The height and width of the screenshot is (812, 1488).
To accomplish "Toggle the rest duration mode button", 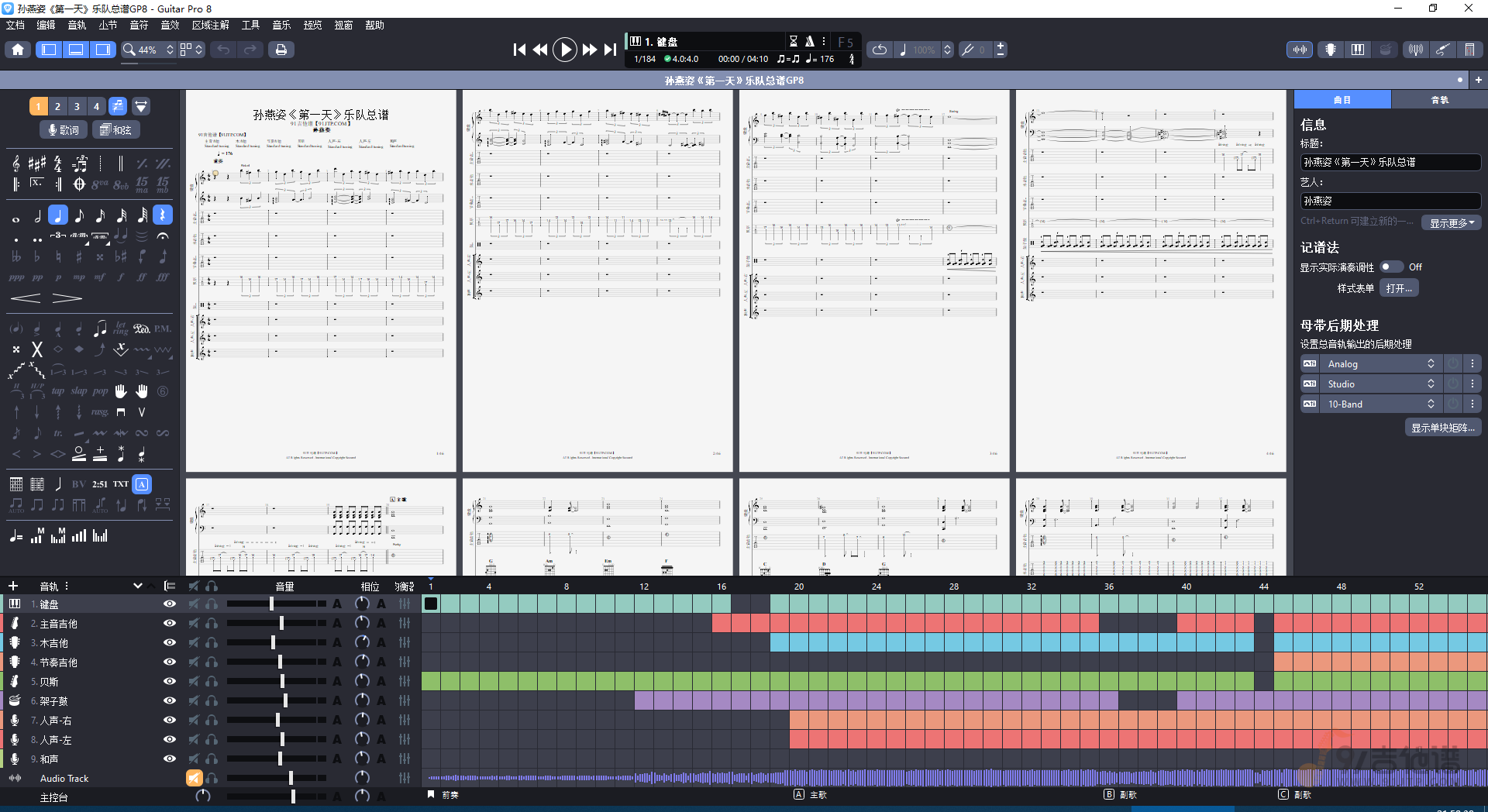I will pyautogui.click(x=163, y=215).
